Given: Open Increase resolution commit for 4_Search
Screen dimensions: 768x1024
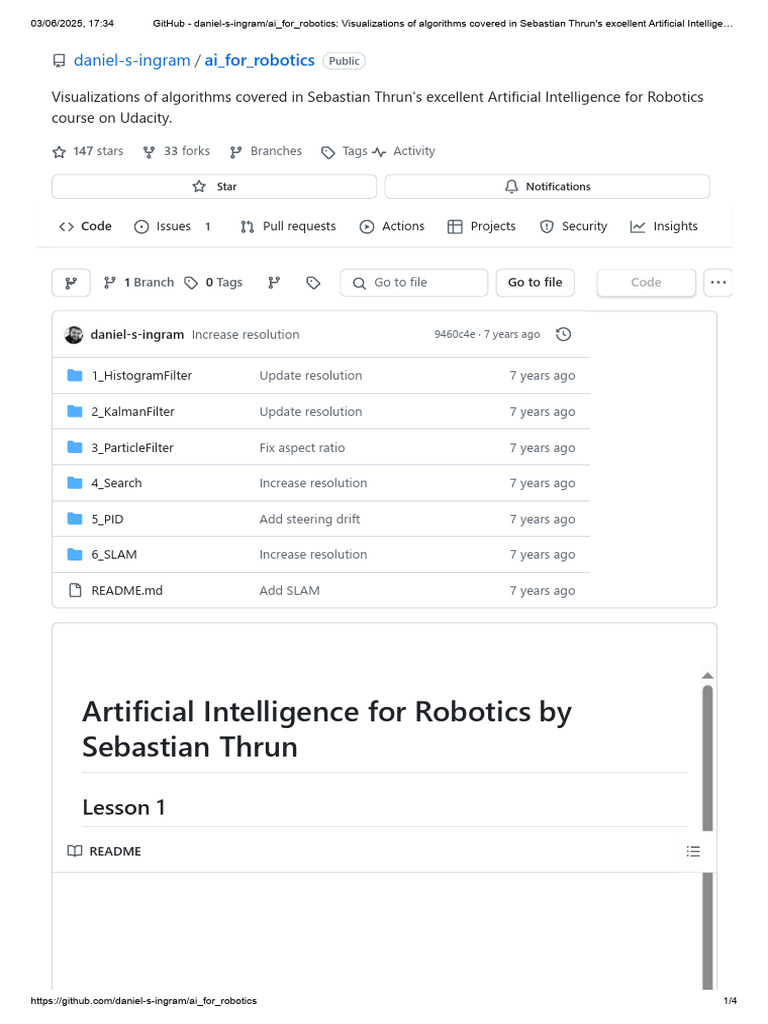Looking at the screenshot, I should [313, 483].
